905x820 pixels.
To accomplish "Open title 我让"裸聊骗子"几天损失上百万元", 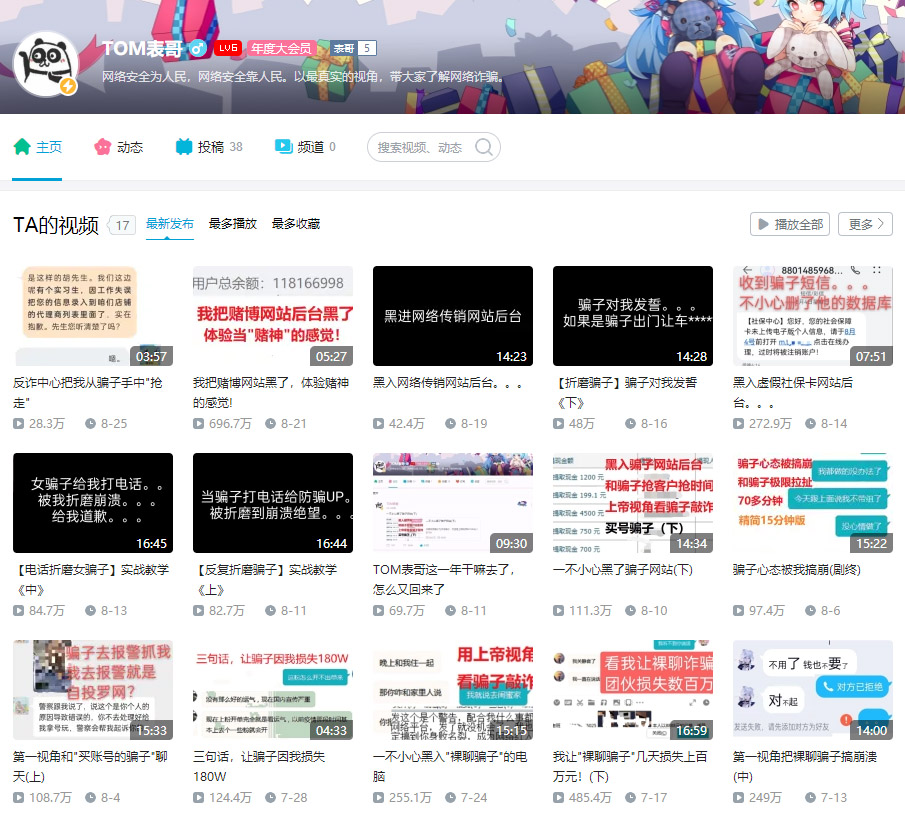I will (630, 766).
